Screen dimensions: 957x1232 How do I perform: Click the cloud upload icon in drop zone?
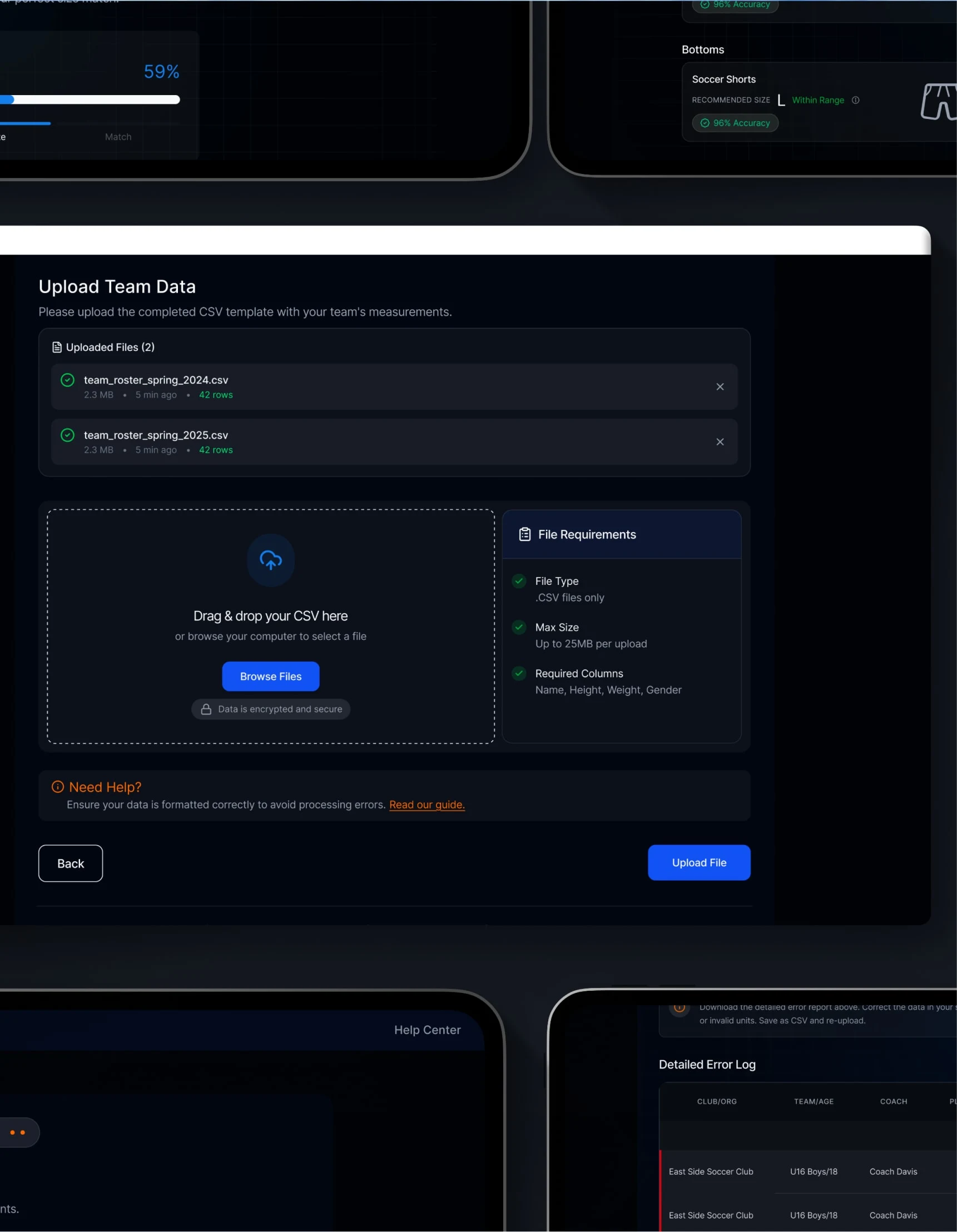[271, 560]
